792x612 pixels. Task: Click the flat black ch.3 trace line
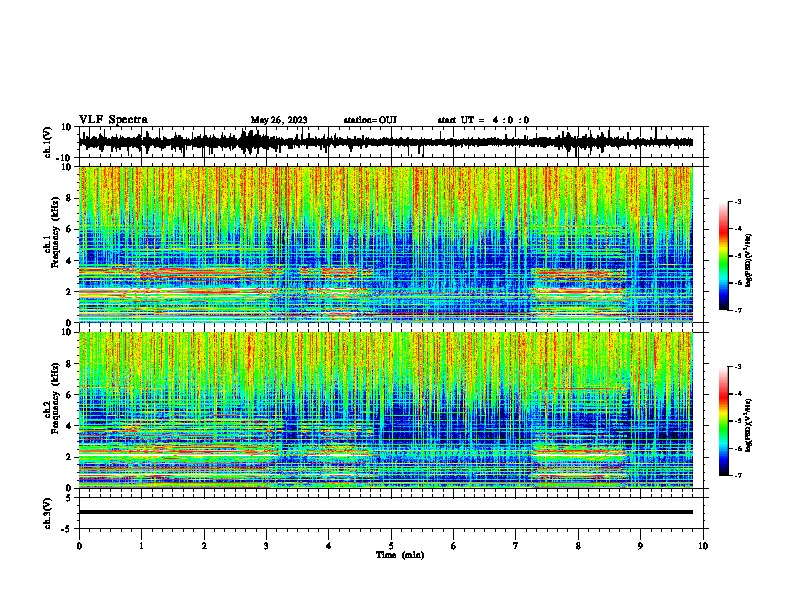[x=385, y=512]
